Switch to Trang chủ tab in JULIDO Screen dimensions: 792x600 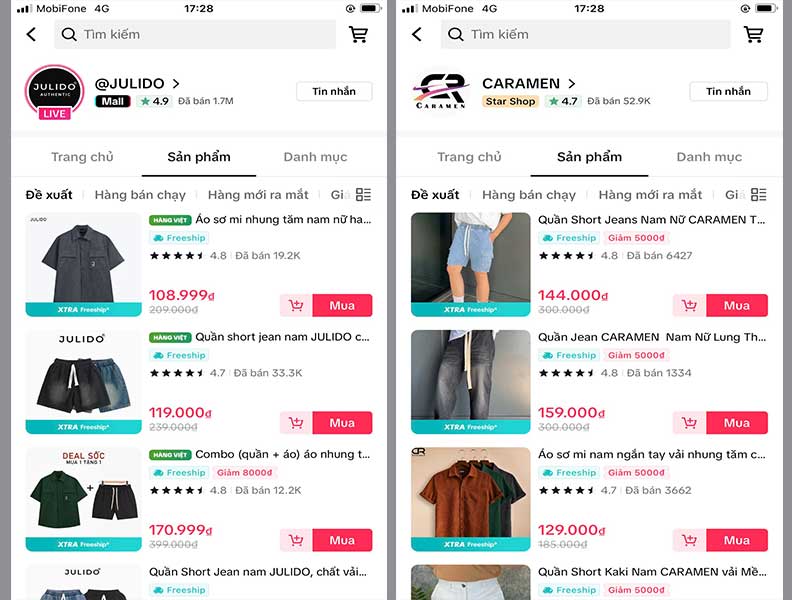[82, 157]
